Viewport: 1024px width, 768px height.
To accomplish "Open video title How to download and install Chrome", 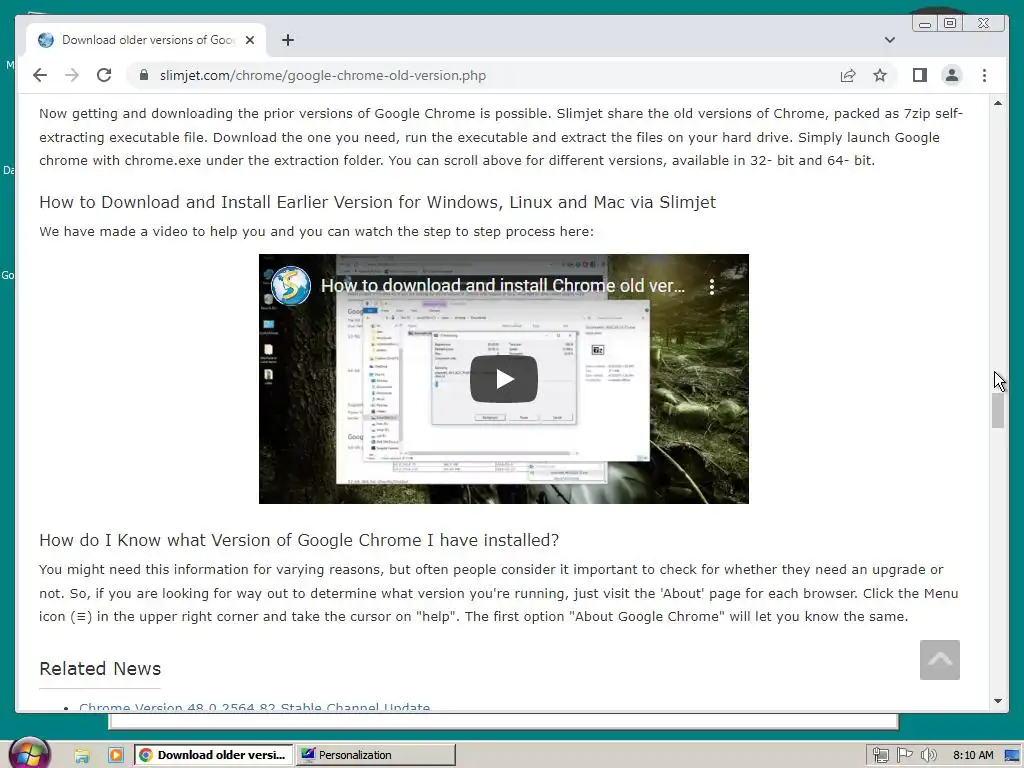I will [x=503, y=286].
